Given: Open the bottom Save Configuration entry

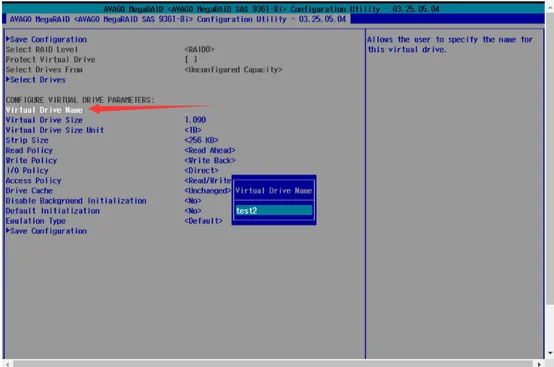Looking at the screenshot, I should (47, 231).
